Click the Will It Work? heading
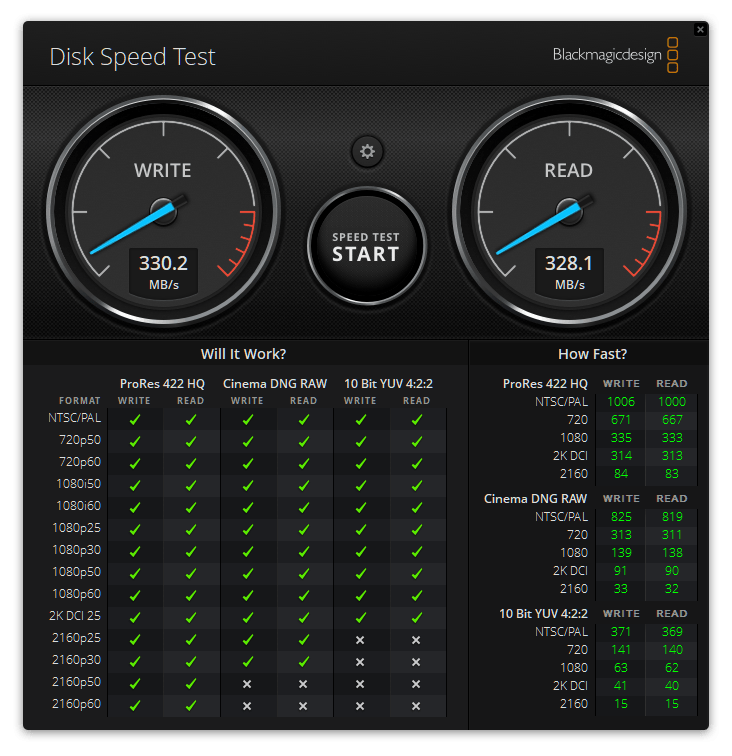732x756 pixels. coord(244,354)
